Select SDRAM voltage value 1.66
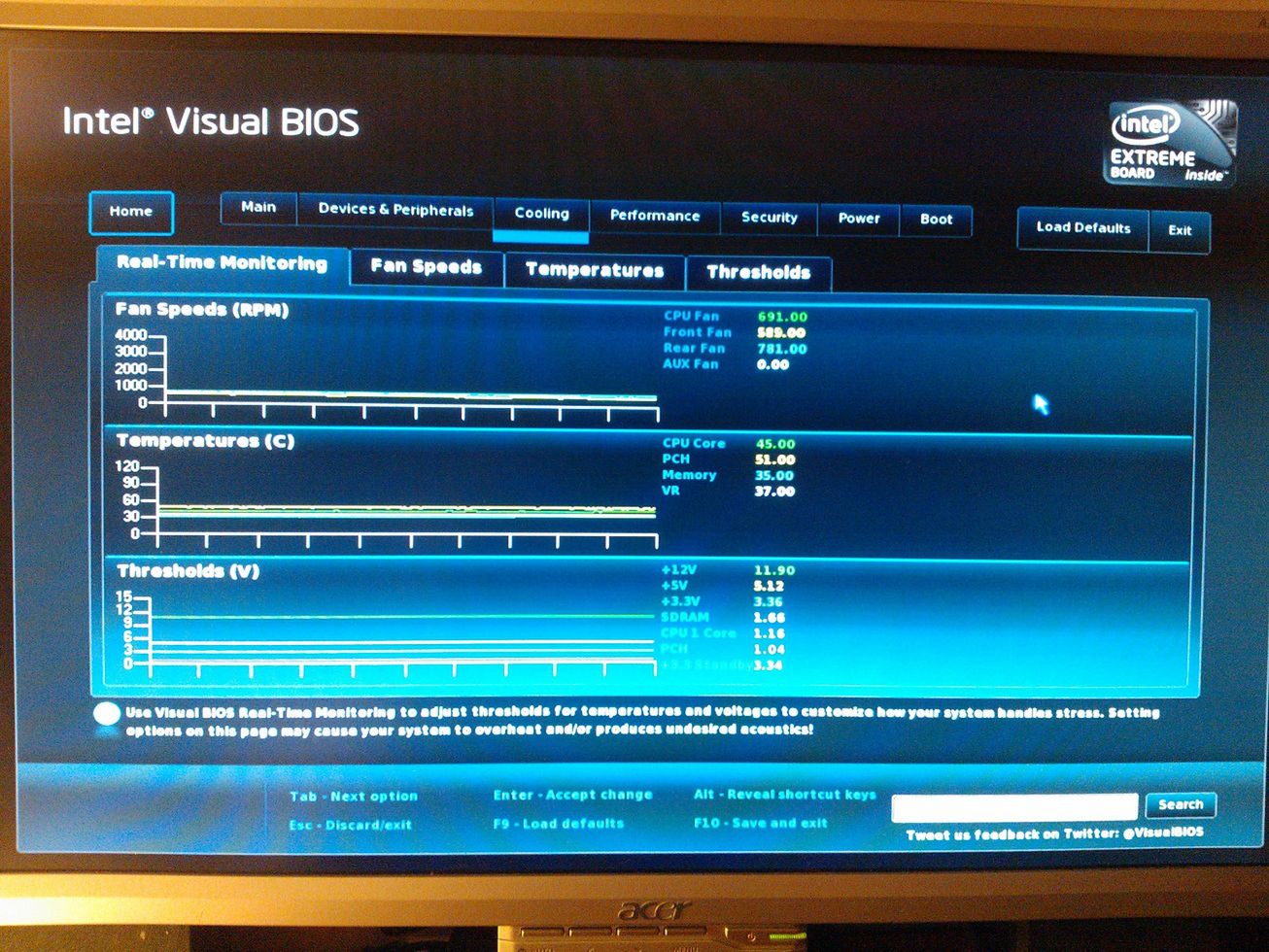This screenshot has height=952, width=1269. click(769, 618)
